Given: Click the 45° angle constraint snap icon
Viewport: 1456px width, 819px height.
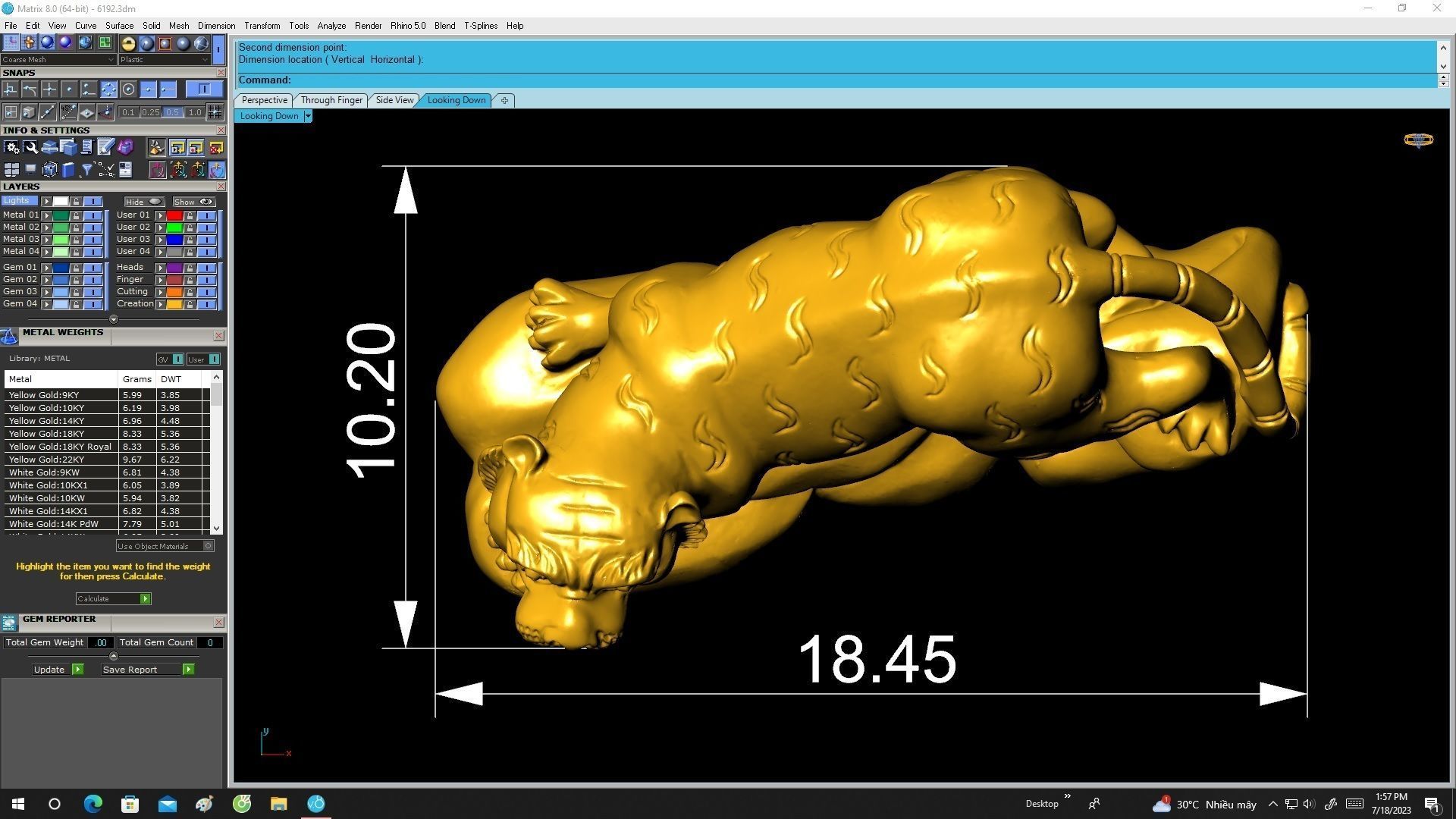Looking at the screenshot, I should (67, 112).
